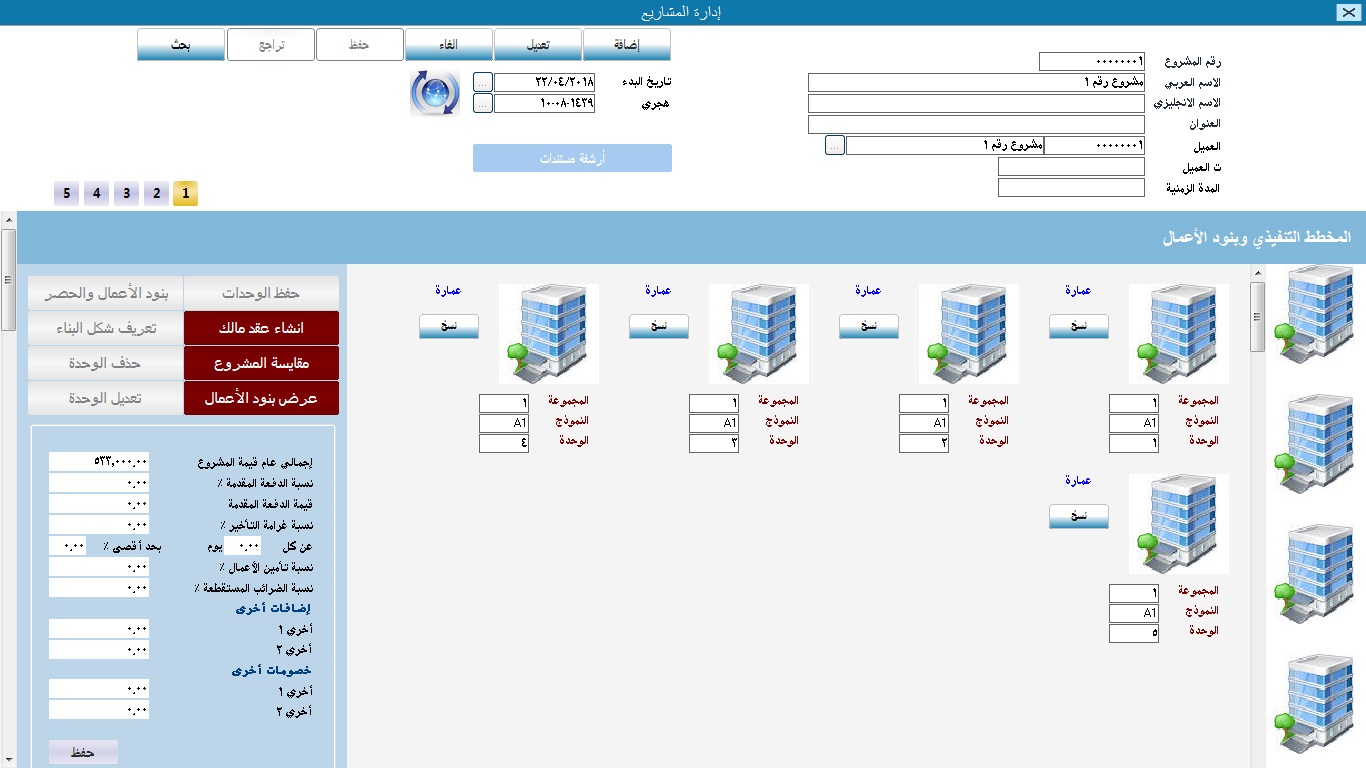Click نسخ button for unit 1
This screenshot has height=768, width=1366.
point(1079,326)
